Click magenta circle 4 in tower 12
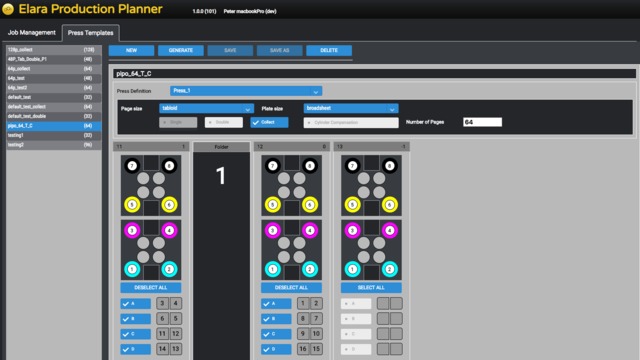Image resolution: width=640 pixels, height=360 pixels. (x=310, y=231)
